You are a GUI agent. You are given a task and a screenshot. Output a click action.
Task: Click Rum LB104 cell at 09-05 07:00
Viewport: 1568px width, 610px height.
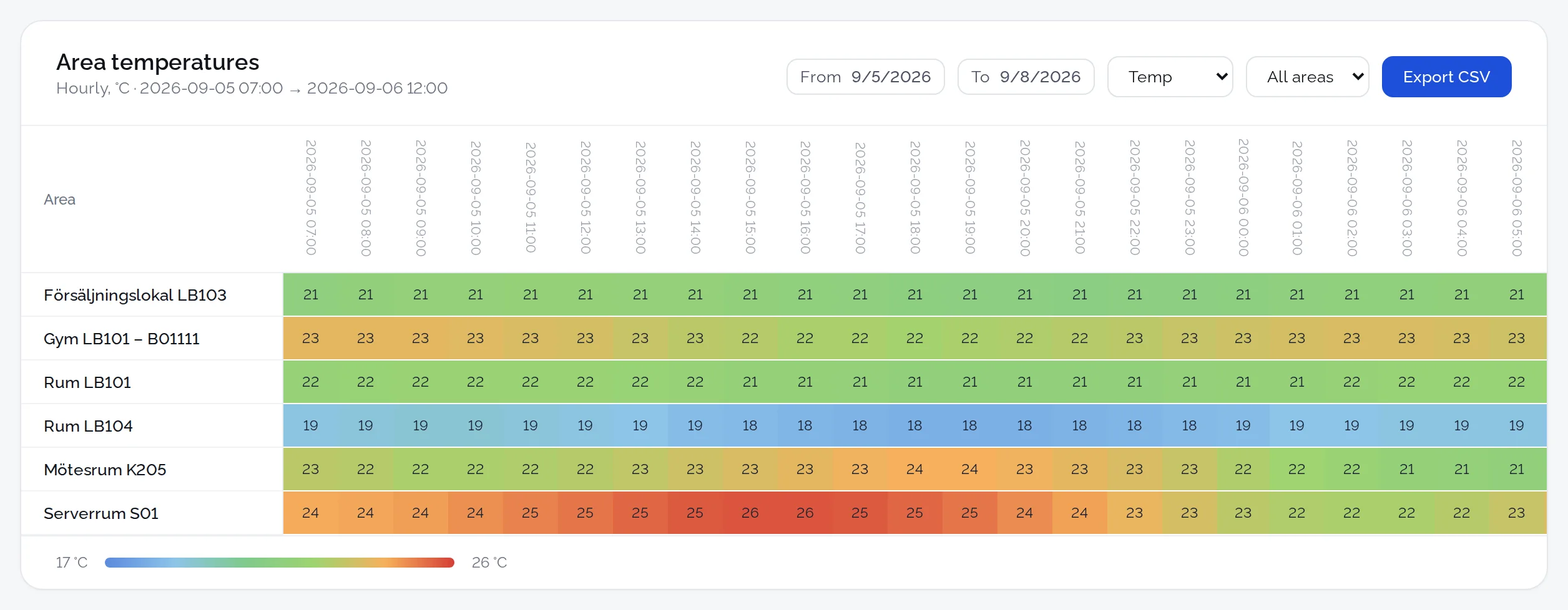coord(311,425)
